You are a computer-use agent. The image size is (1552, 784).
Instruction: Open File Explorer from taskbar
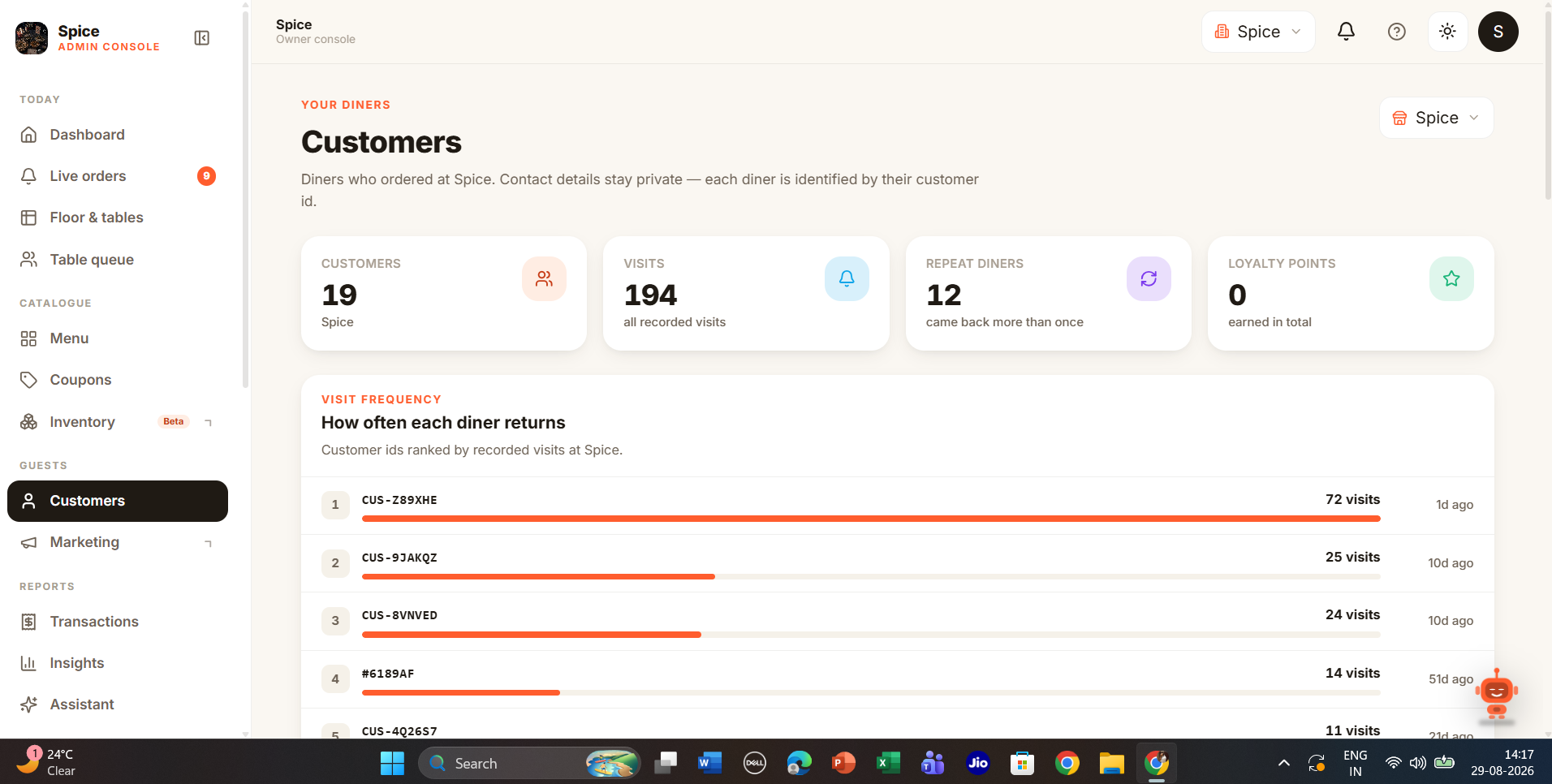click(1111, 763)
